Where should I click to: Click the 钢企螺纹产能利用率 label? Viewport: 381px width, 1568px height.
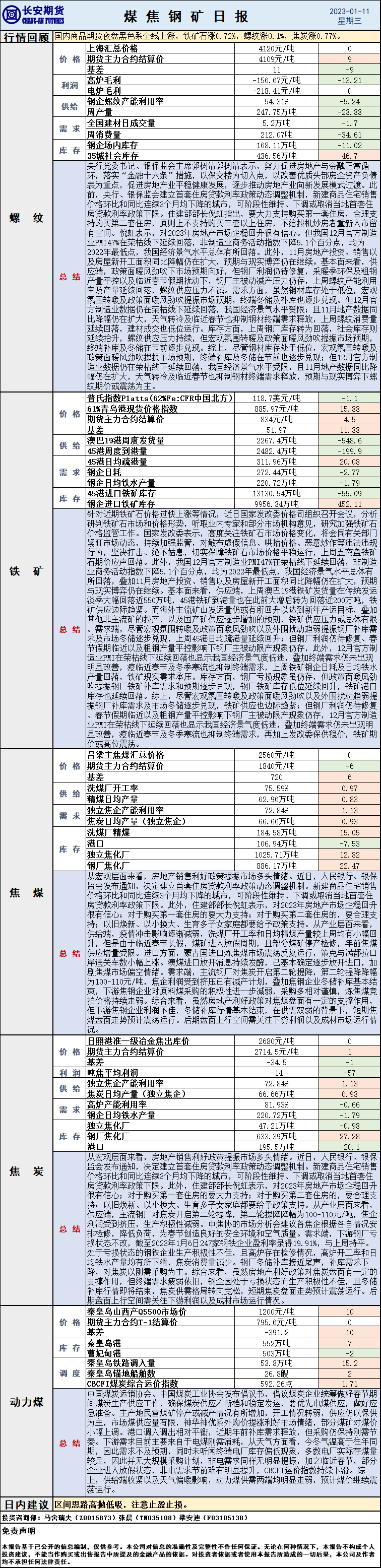(x=125, y=101)
